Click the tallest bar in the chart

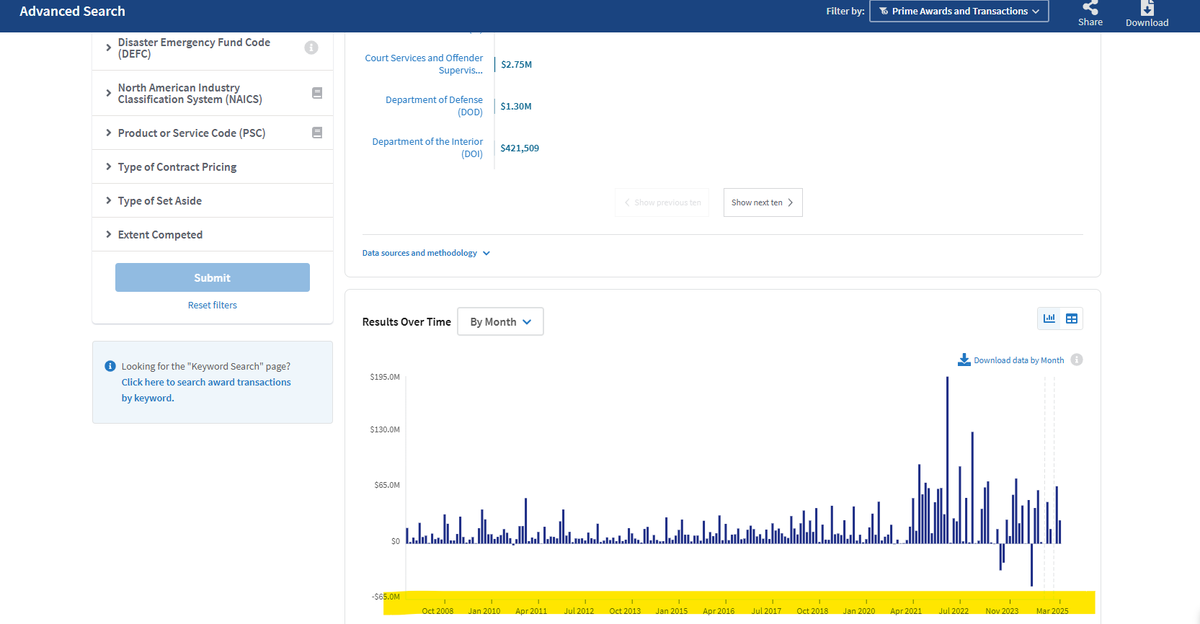coord(947,460)
